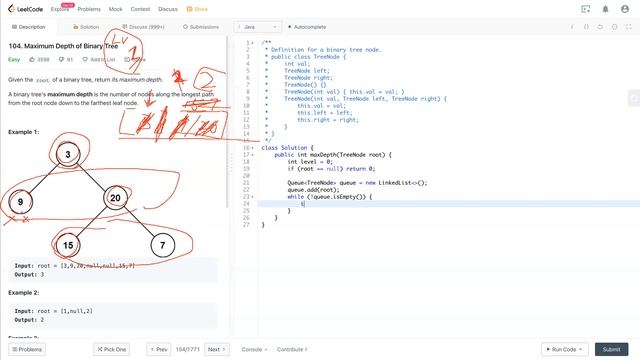
Task: Click the Easy difficulty label
Action: click(x=14, y=60)
